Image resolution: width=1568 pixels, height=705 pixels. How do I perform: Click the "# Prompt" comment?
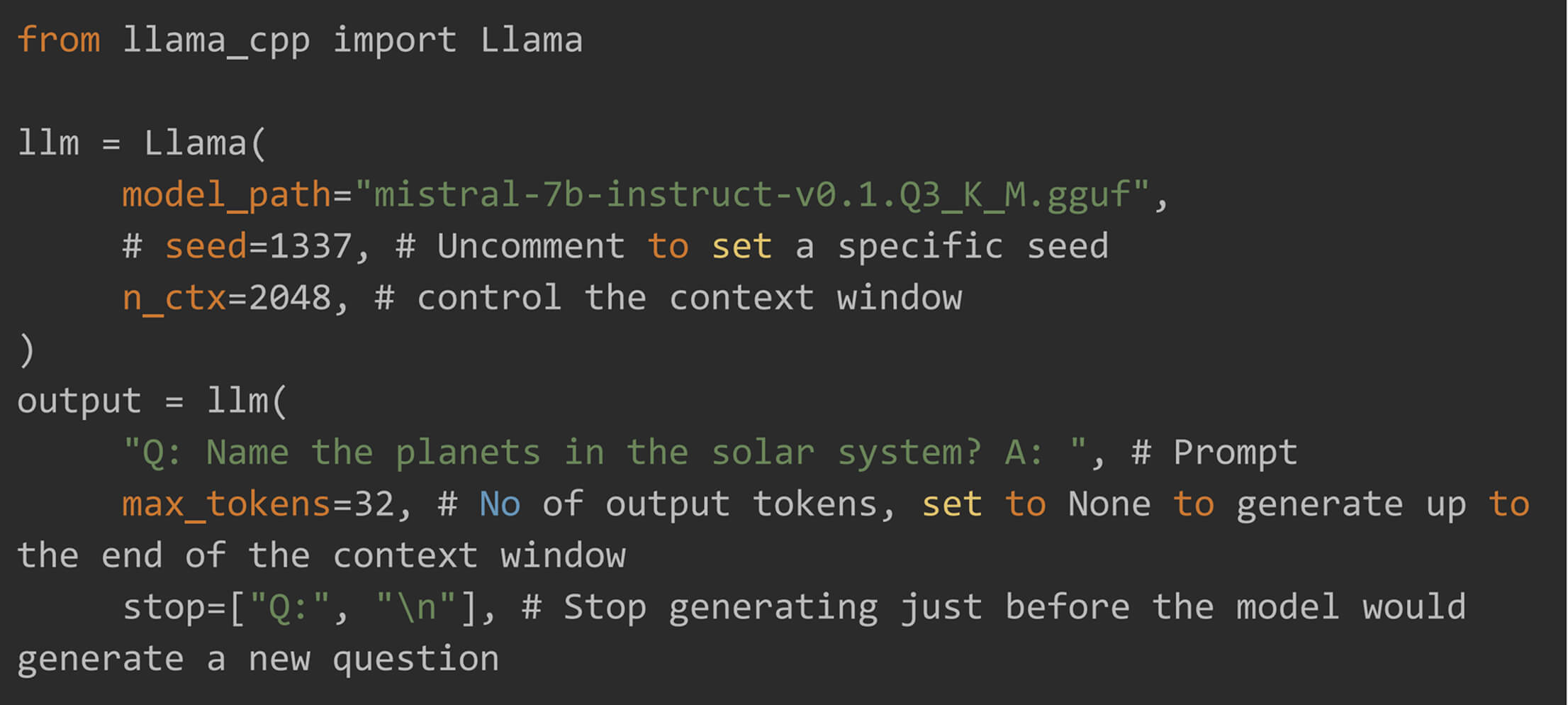pos(1214,453)
